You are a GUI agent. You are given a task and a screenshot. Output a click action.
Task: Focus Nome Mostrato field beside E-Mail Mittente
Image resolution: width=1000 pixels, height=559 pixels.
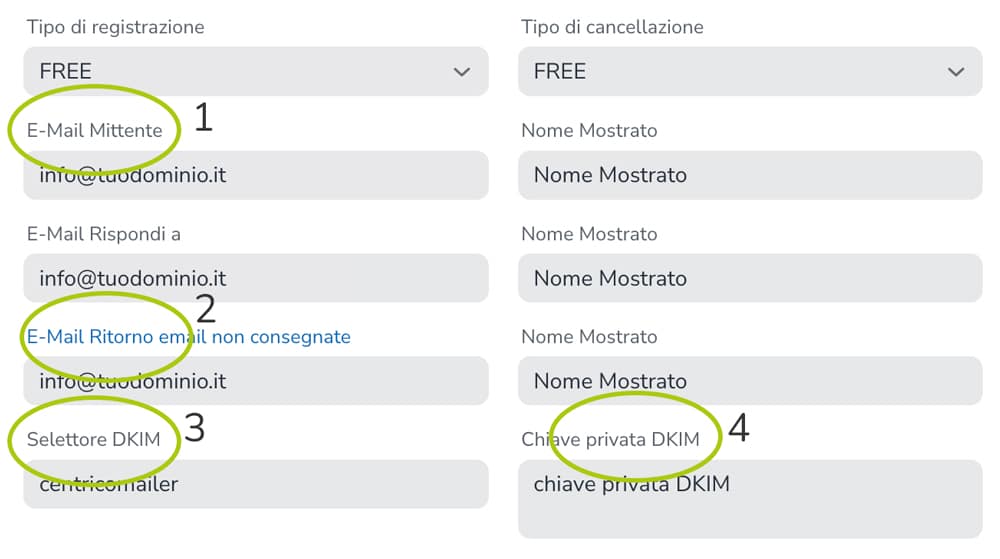pyautogui.click(x=750, y=175)
